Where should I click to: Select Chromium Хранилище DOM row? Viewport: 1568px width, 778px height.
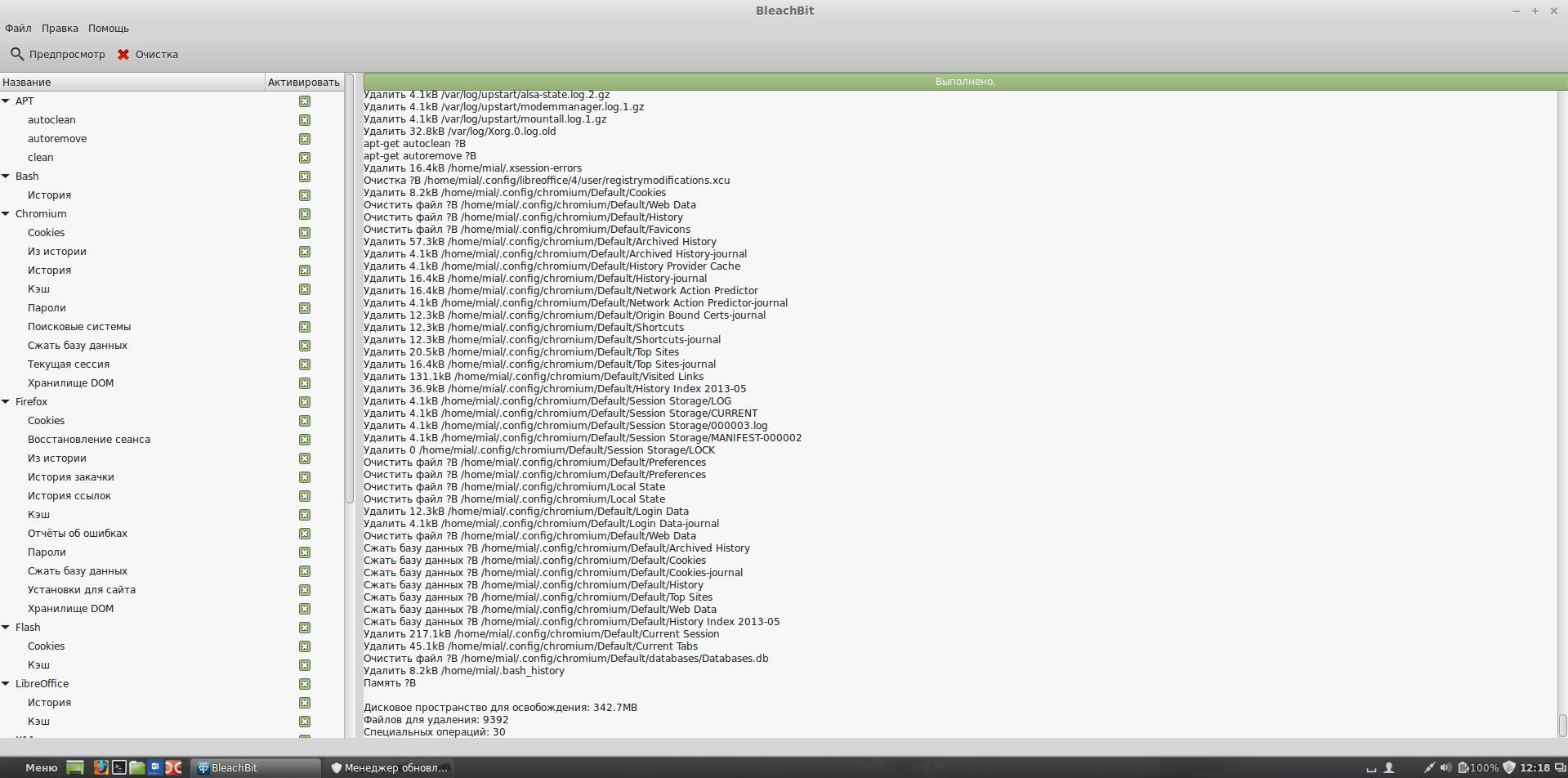point(172,383)
